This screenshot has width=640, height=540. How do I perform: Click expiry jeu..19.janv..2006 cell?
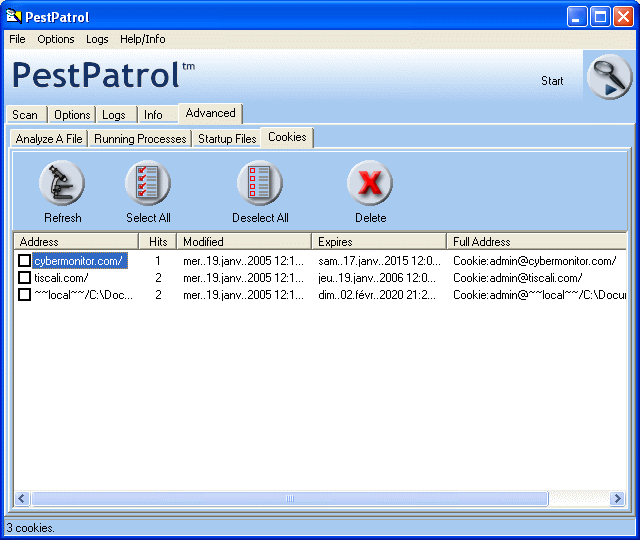click(x=377, y=278)
